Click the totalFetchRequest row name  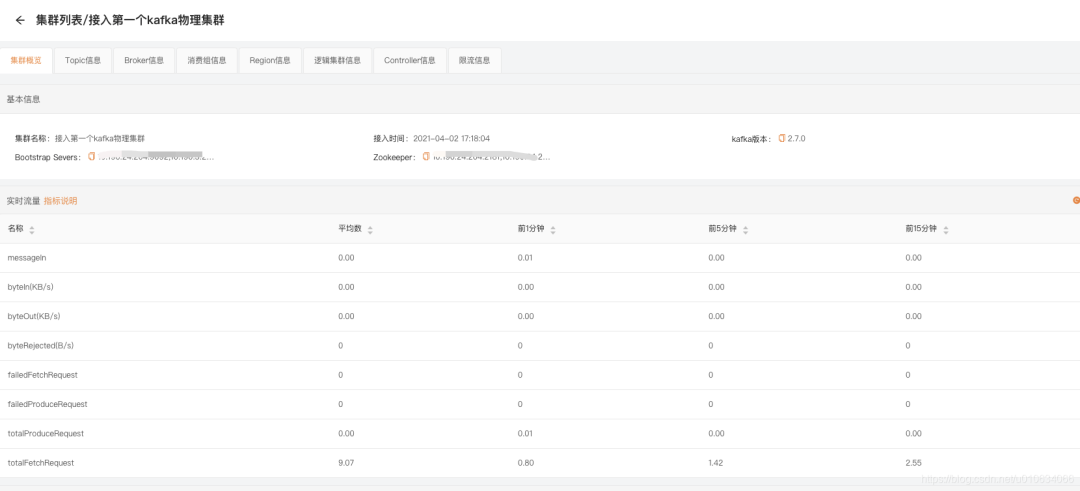tap(41, 463)
